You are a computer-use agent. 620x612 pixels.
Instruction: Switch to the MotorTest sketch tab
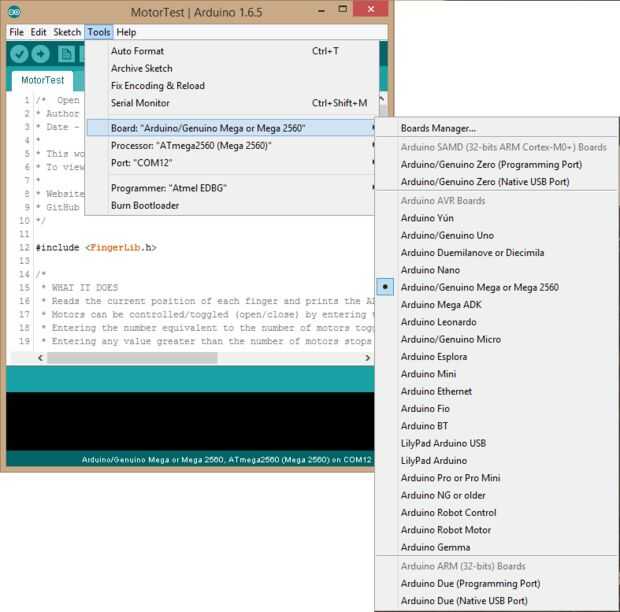(x=42, y=80)
